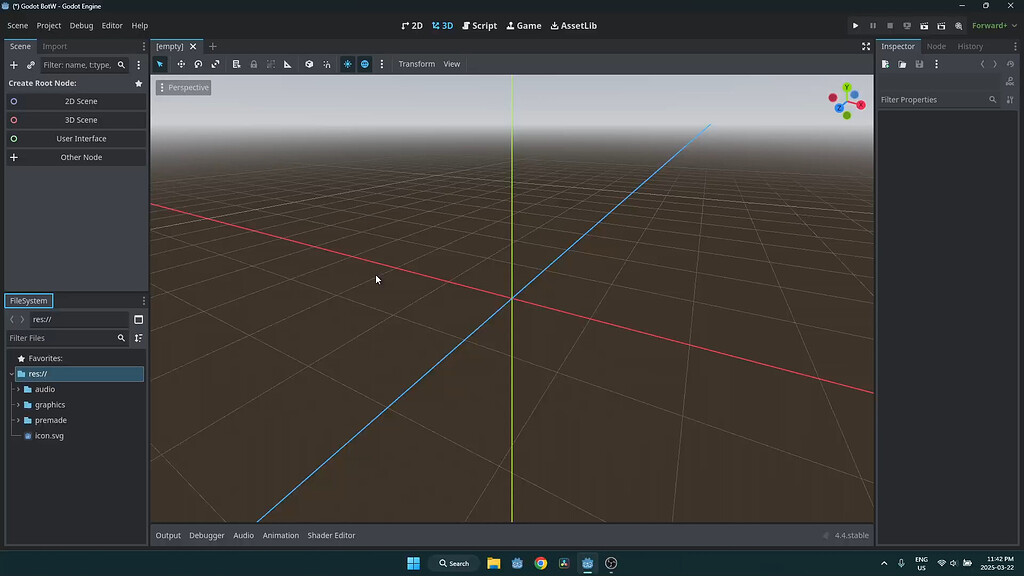
Task: Select icon.svg in FileSystem
Action: point(49,436)
